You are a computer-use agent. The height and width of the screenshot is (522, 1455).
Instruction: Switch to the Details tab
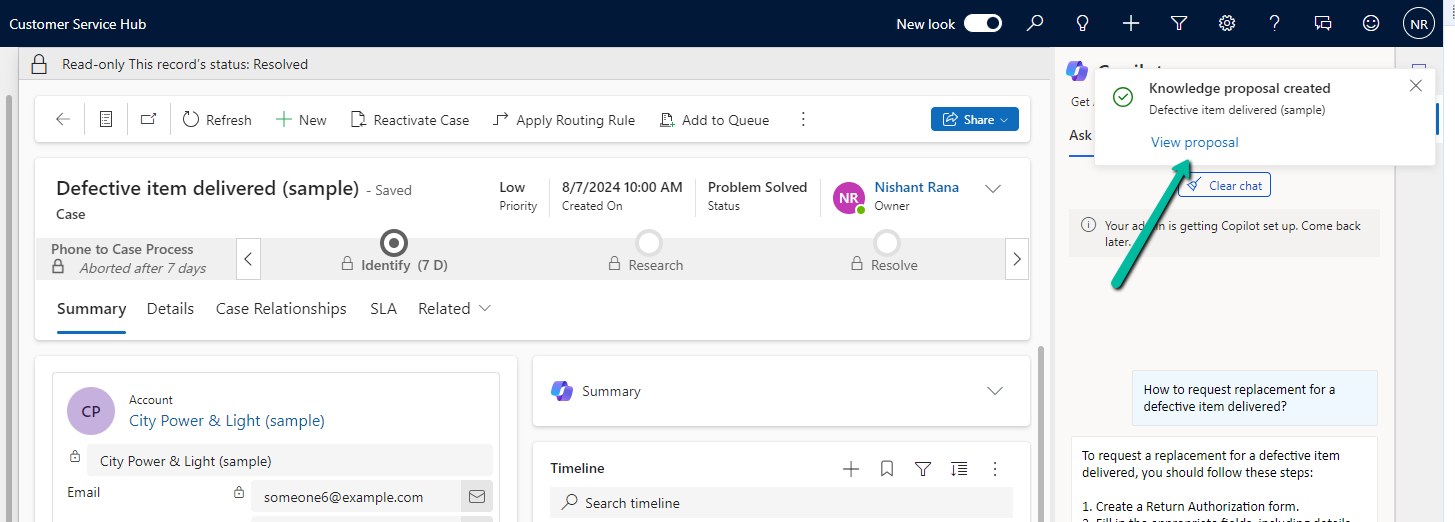(x=170, y=309)
